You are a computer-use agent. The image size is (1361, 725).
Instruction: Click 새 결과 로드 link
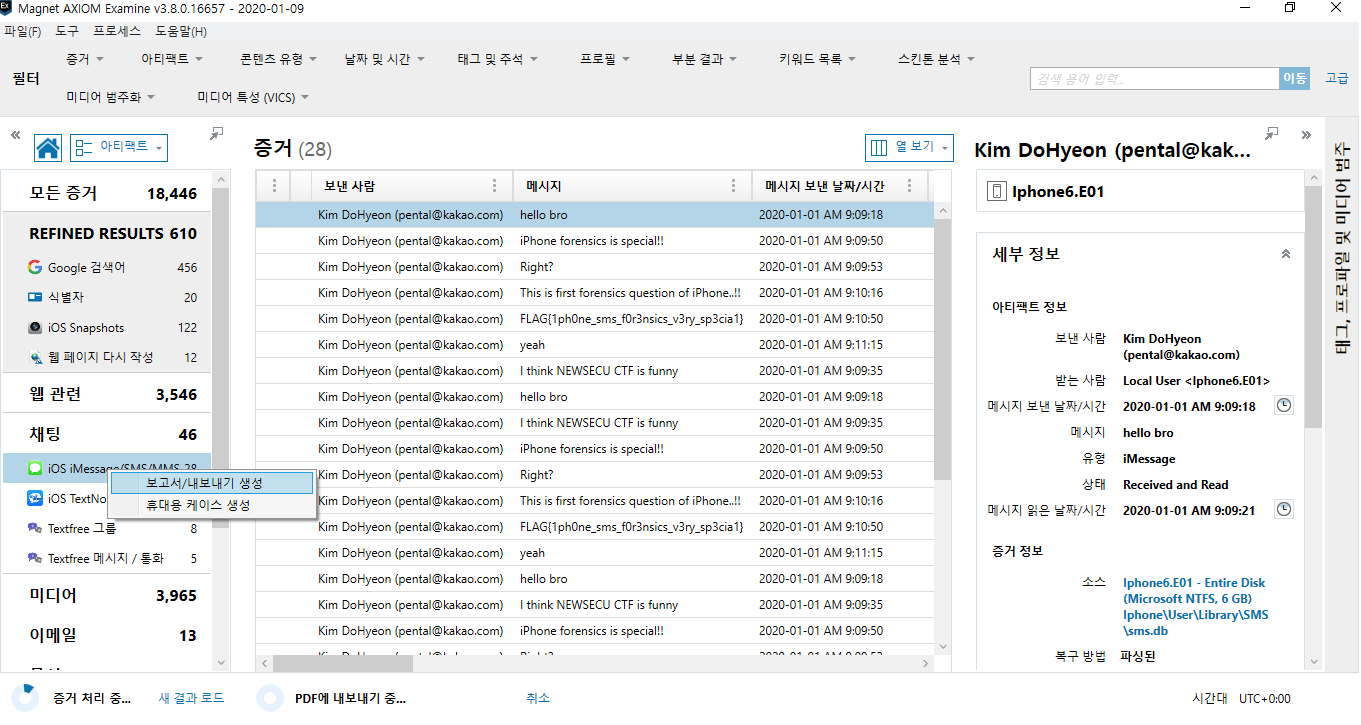[191, 698]
